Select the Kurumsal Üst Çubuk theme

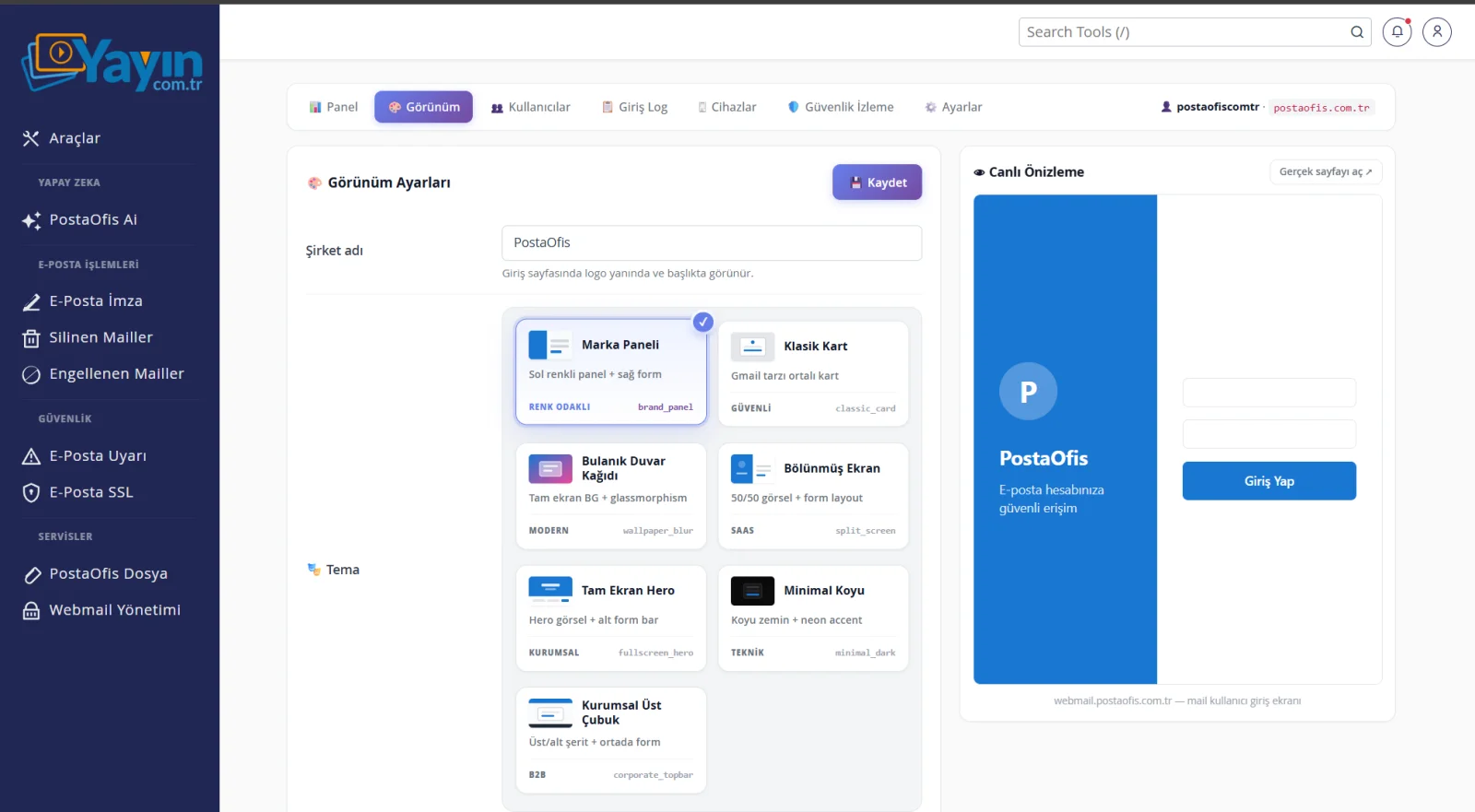click(x=611, y=740)
